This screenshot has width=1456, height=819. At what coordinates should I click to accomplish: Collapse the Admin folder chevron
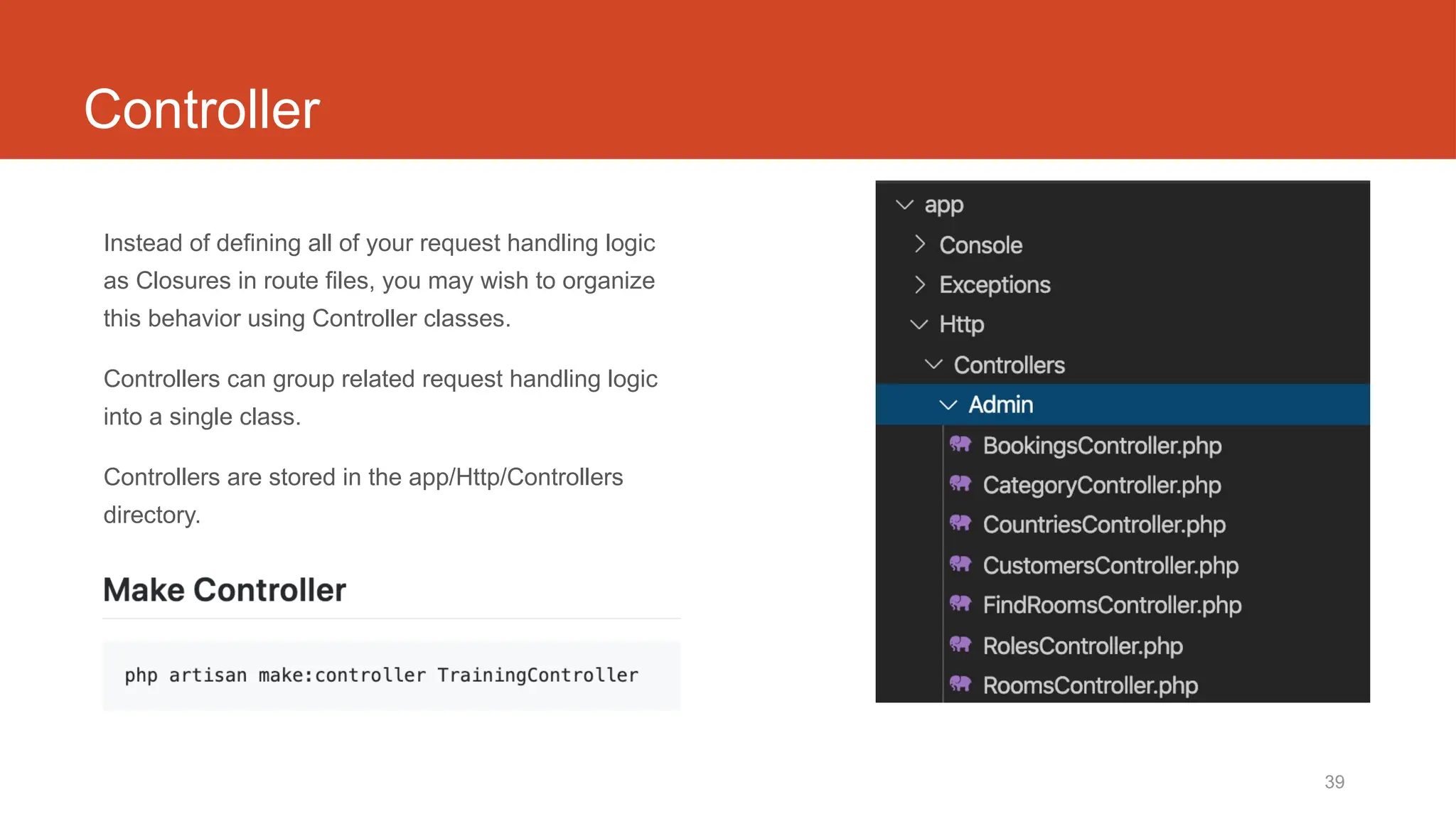[948, 405]
